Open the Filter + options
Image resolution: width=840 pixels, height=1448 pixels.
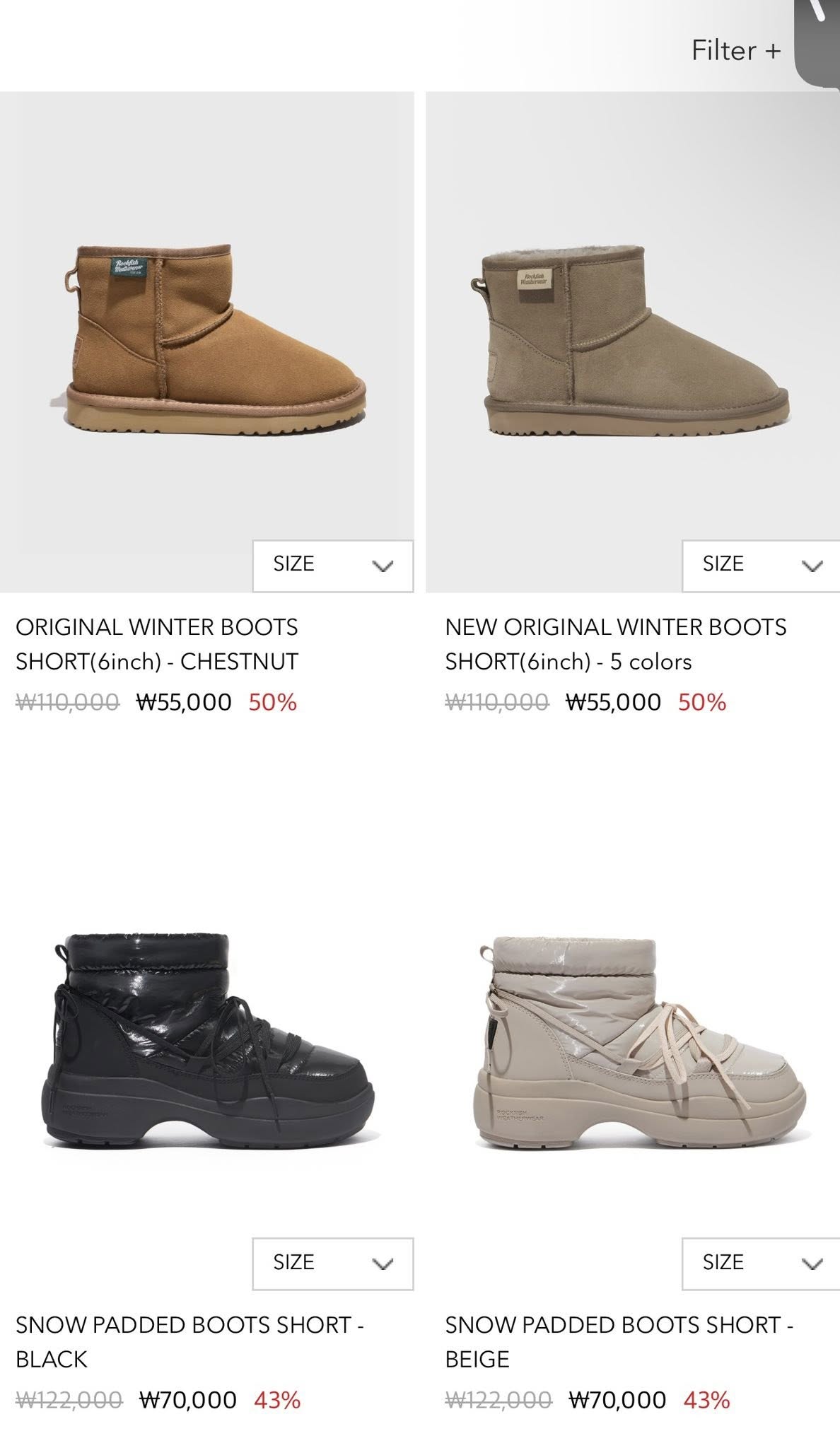click(736, 50)
